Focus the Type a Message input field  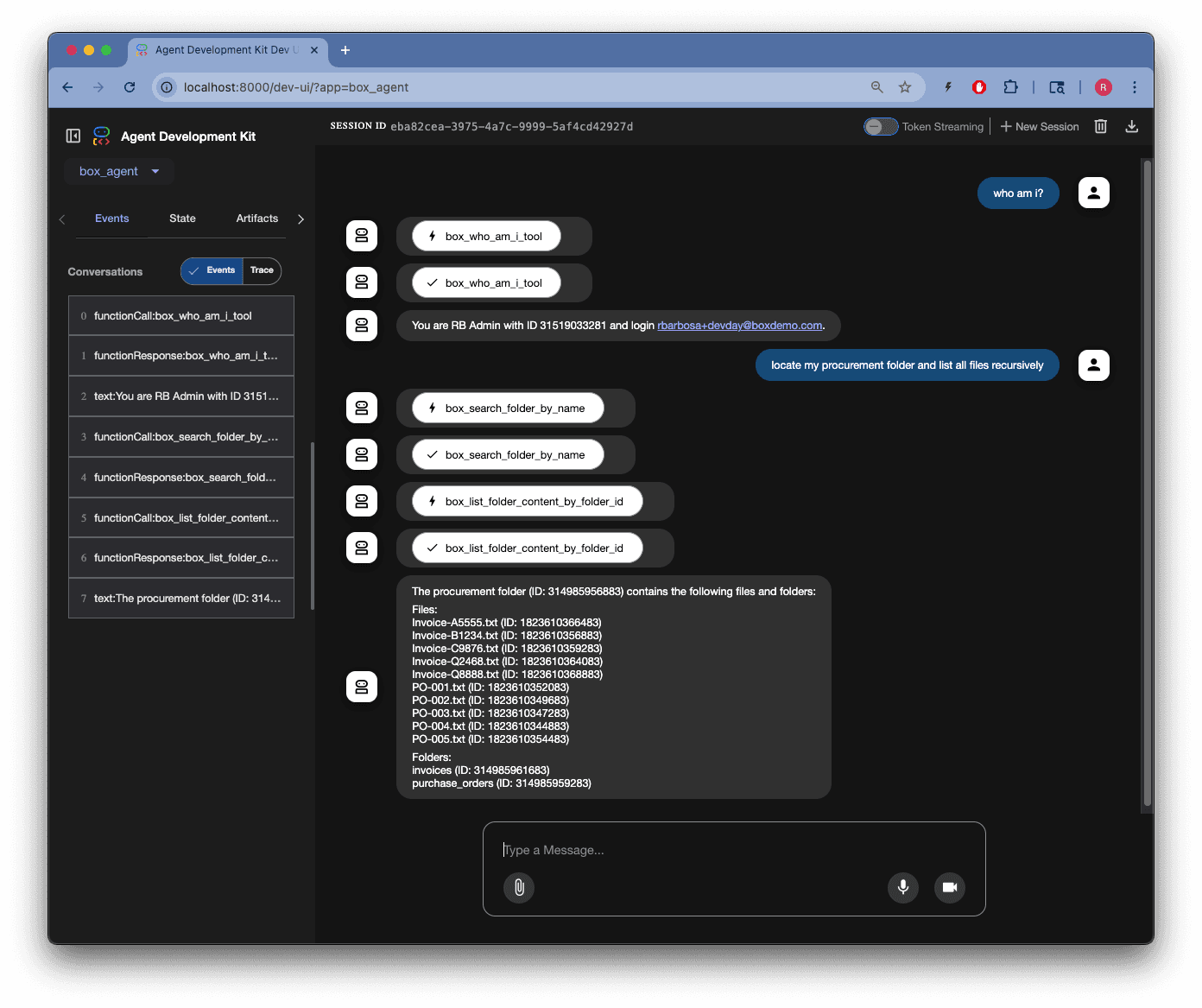[734, 850]
